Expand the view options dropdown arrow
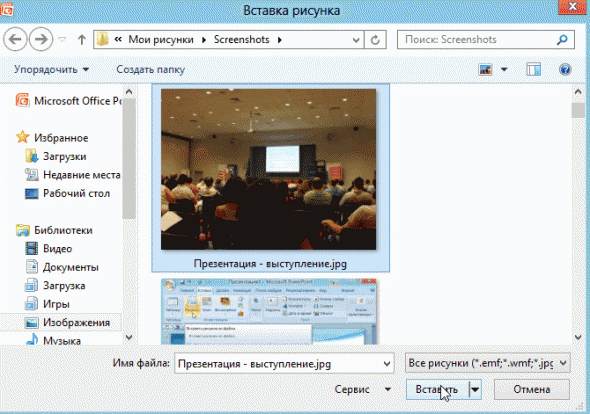Image resolution: width=590 pixels, height=414 pixels. (504, 70)
